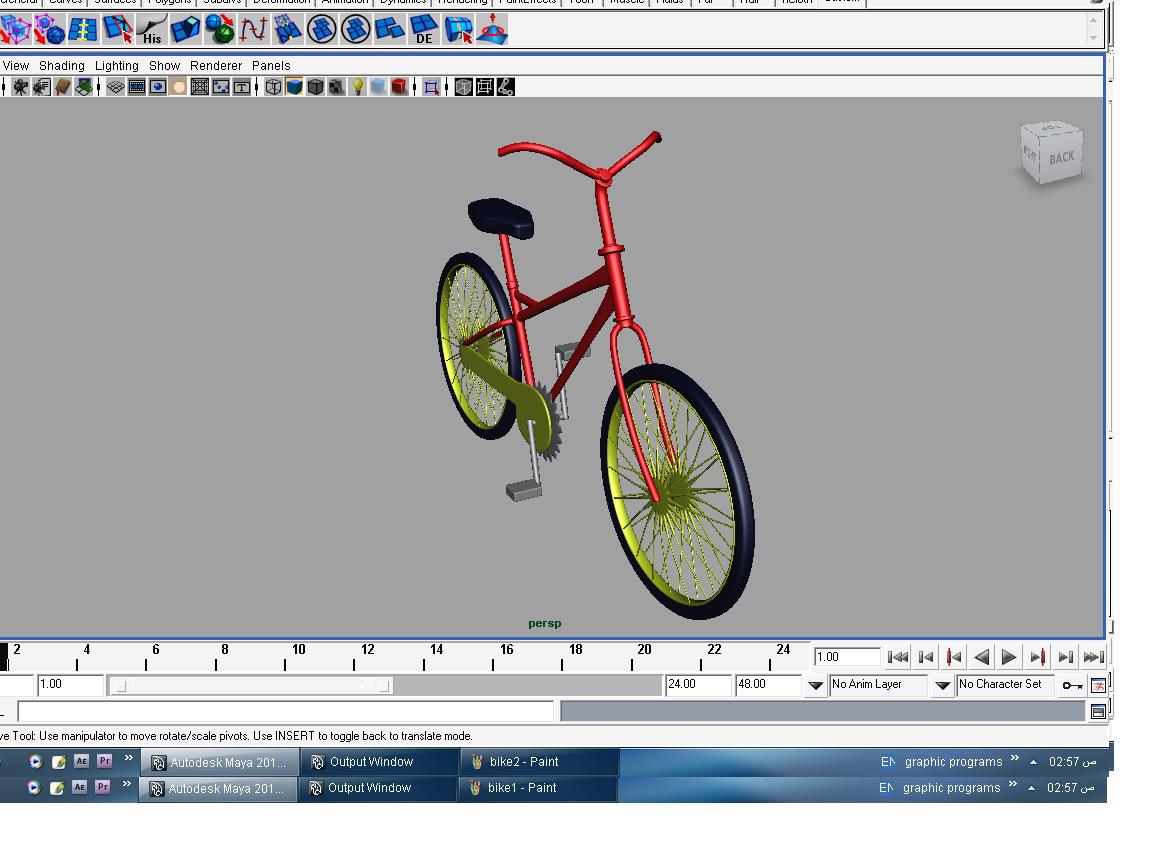Click the animation end time field 48.00

pos(768,684)
